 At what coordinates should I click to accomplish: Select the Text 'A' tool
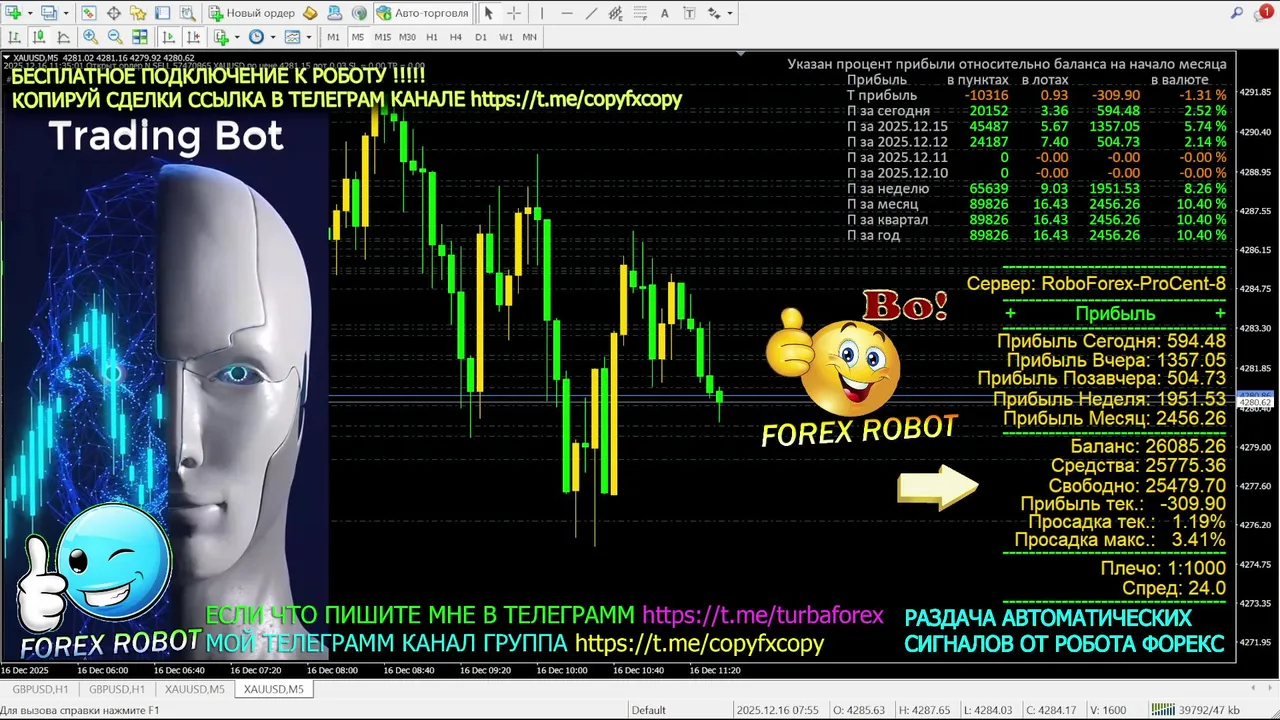[665, 13]
